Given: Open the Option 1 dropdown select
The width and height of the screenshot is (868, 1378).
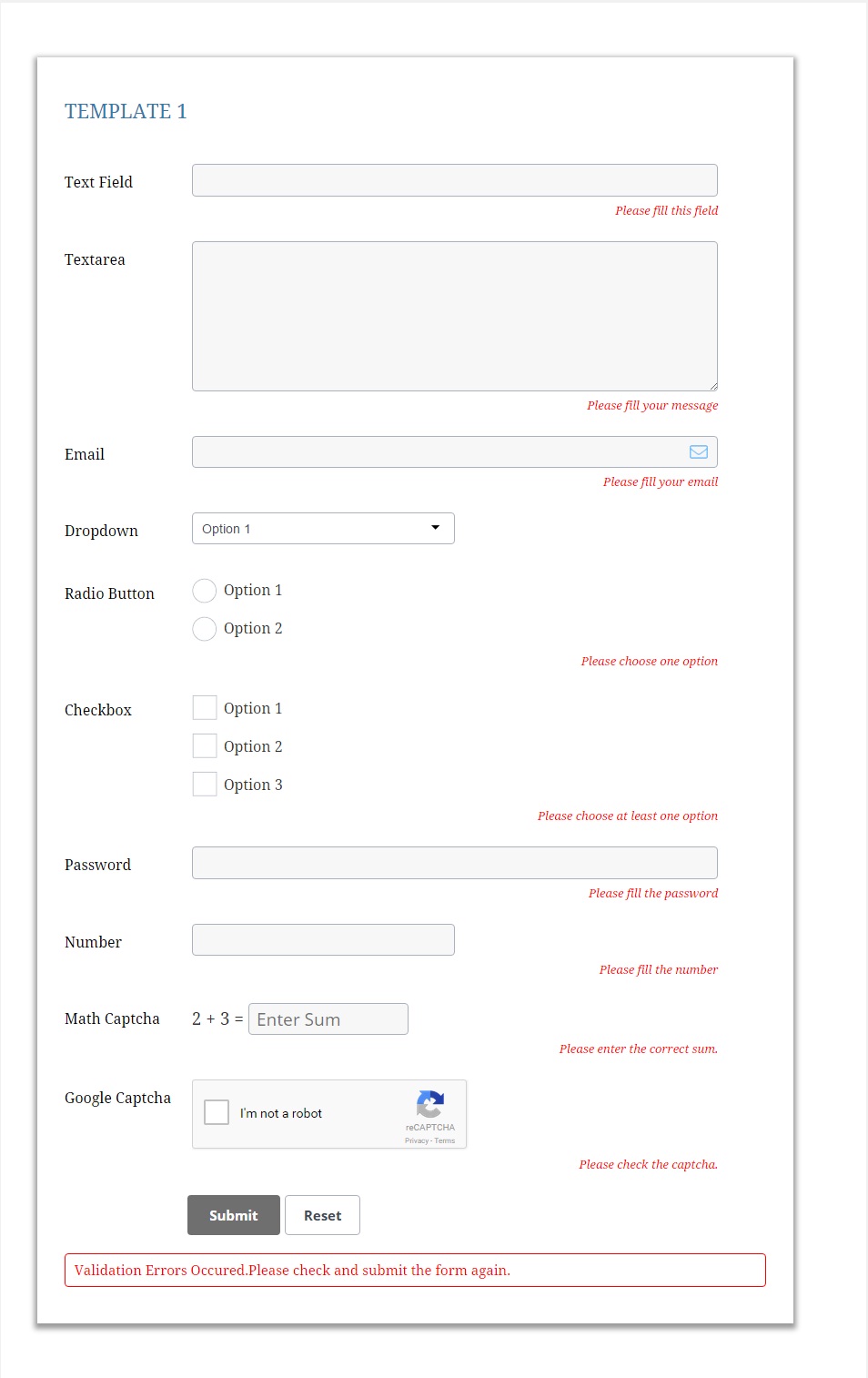Looking at the screenshot, I should click(323, 529).
